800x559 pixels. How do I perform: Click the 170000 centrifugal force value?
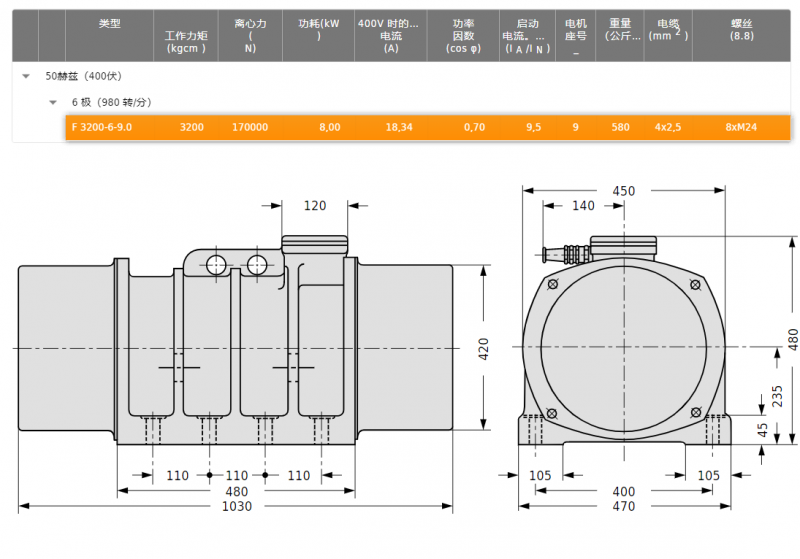click(250, 127)
